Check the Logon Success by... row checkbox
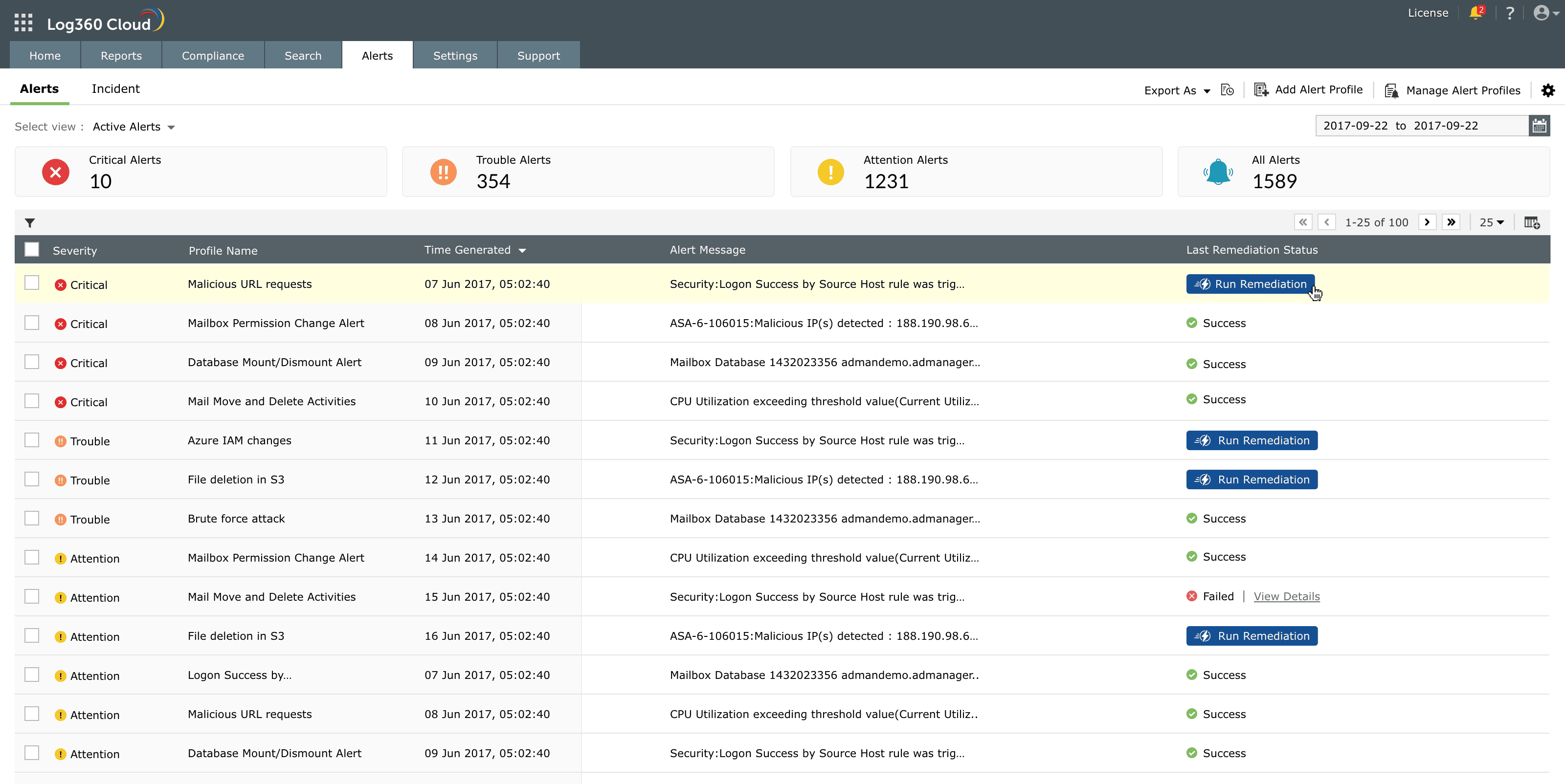1565x784 pixels. pyautogui.click(x=32, y=675)
